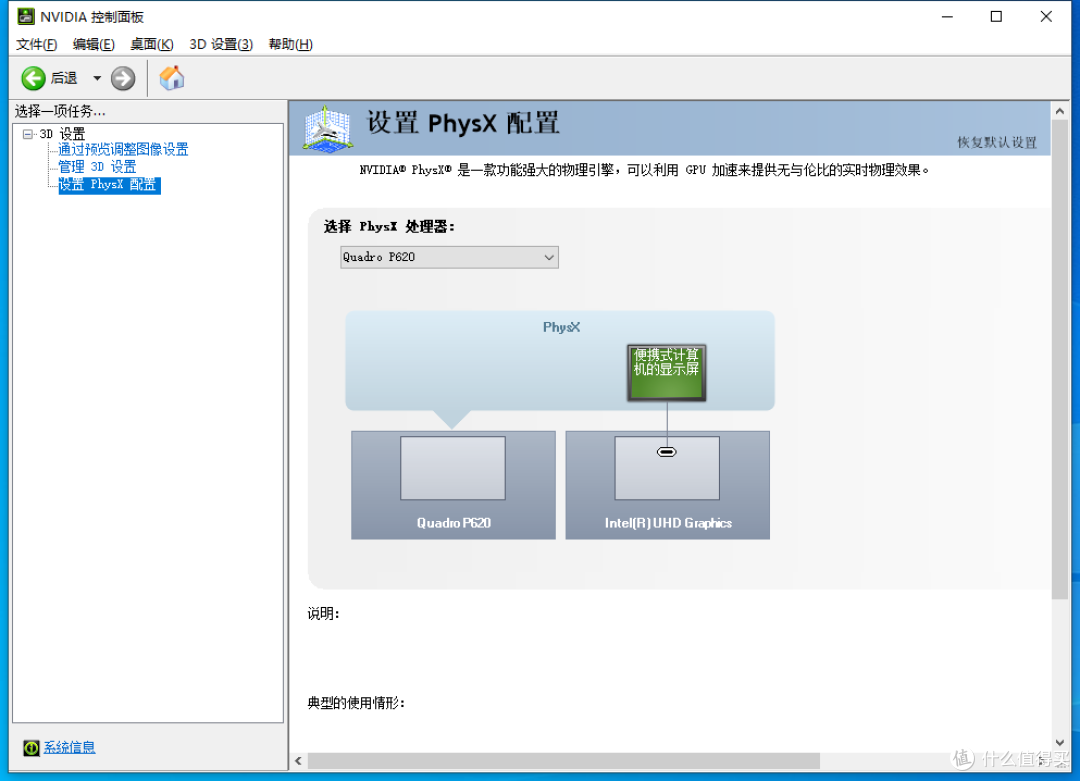Click the Quadro P620 GPU block
This screenshot has height=781, width=1080.
(x=453, y=485)
